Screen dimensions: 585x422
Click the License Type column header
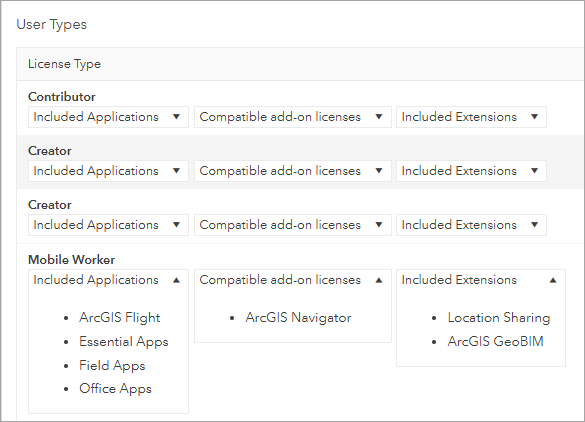64,64
